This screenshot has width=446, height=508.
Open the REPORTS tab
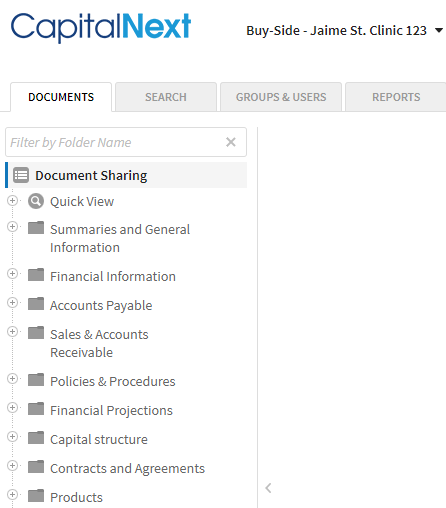pos(396,97)
